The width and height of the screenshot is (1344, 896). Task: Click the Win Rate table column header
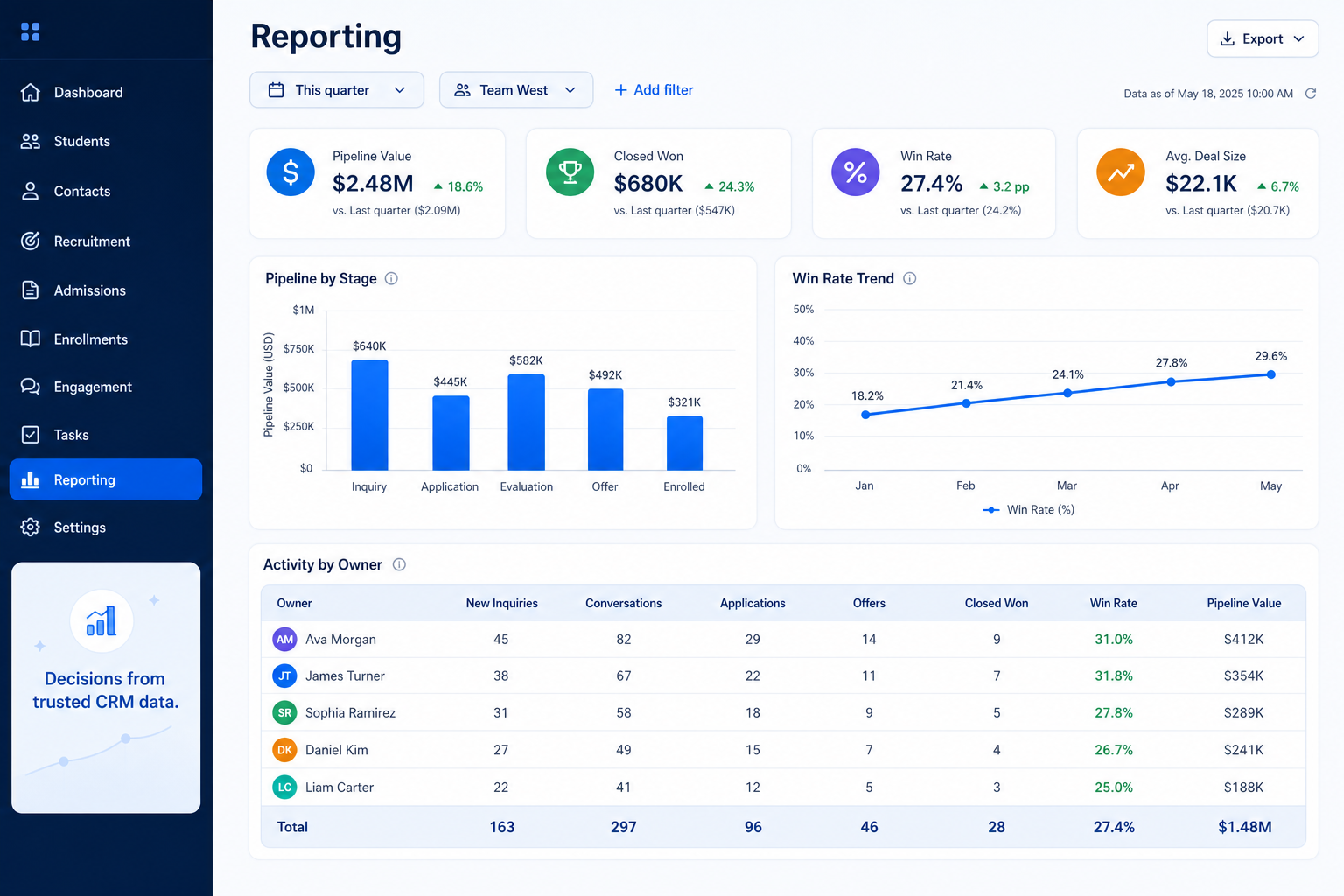coord(1113,603)
